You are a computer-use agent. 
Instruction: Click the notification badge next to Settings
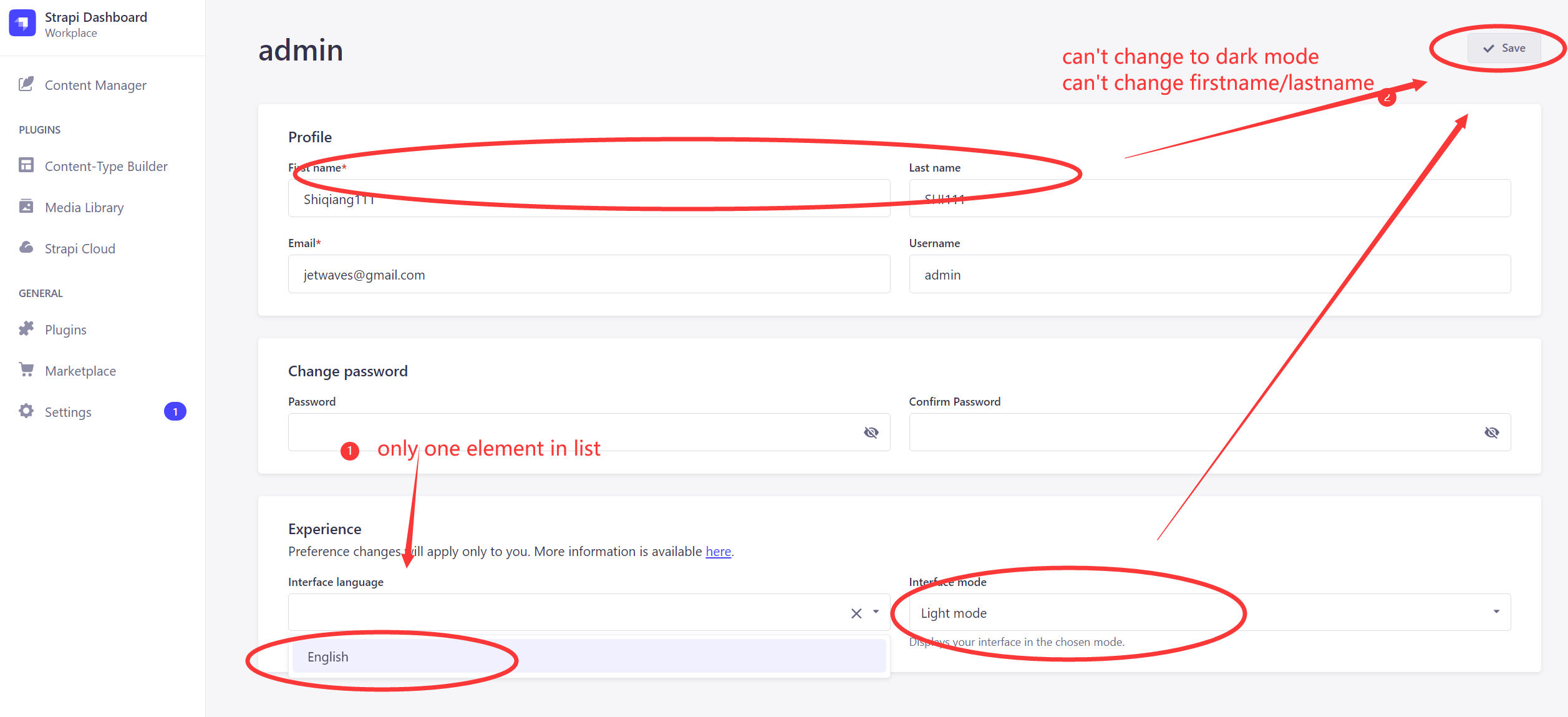pyautogui.click(x=175, y=411)
